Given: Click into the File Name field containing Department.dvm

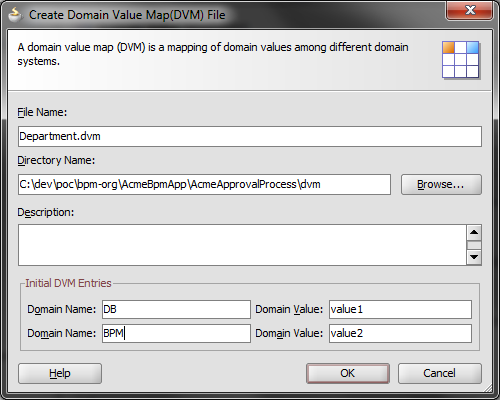Looking at the screenshot, I should click(x=250, y=136).
